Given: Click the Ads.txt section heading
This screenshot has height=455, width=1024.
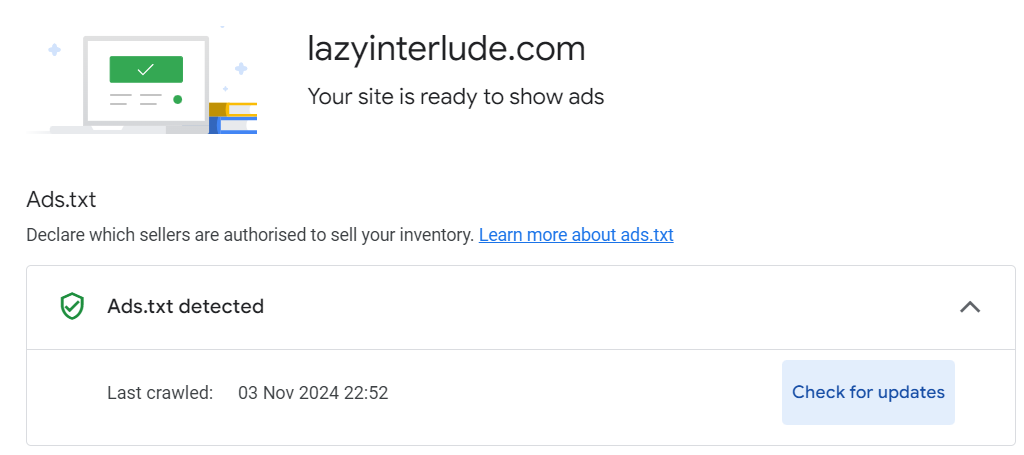Looking at the screenshot, I should point(61,199).
